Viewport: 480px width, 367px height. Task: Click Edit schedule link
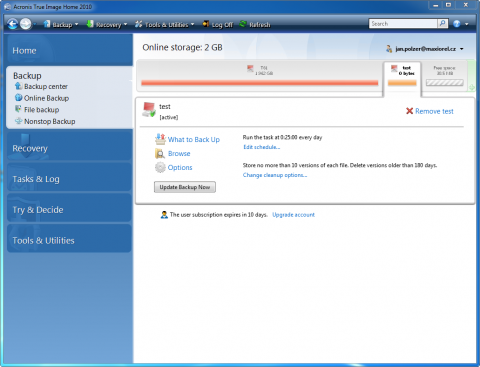tap(262, 147)
